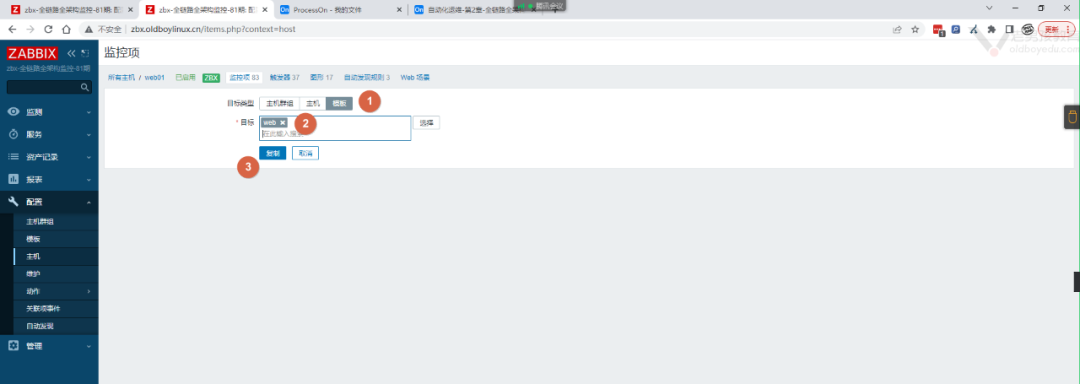Screen dimensions: 1080x384
Task: Click the ZABBIX logo
Action: tap(32, 54)
